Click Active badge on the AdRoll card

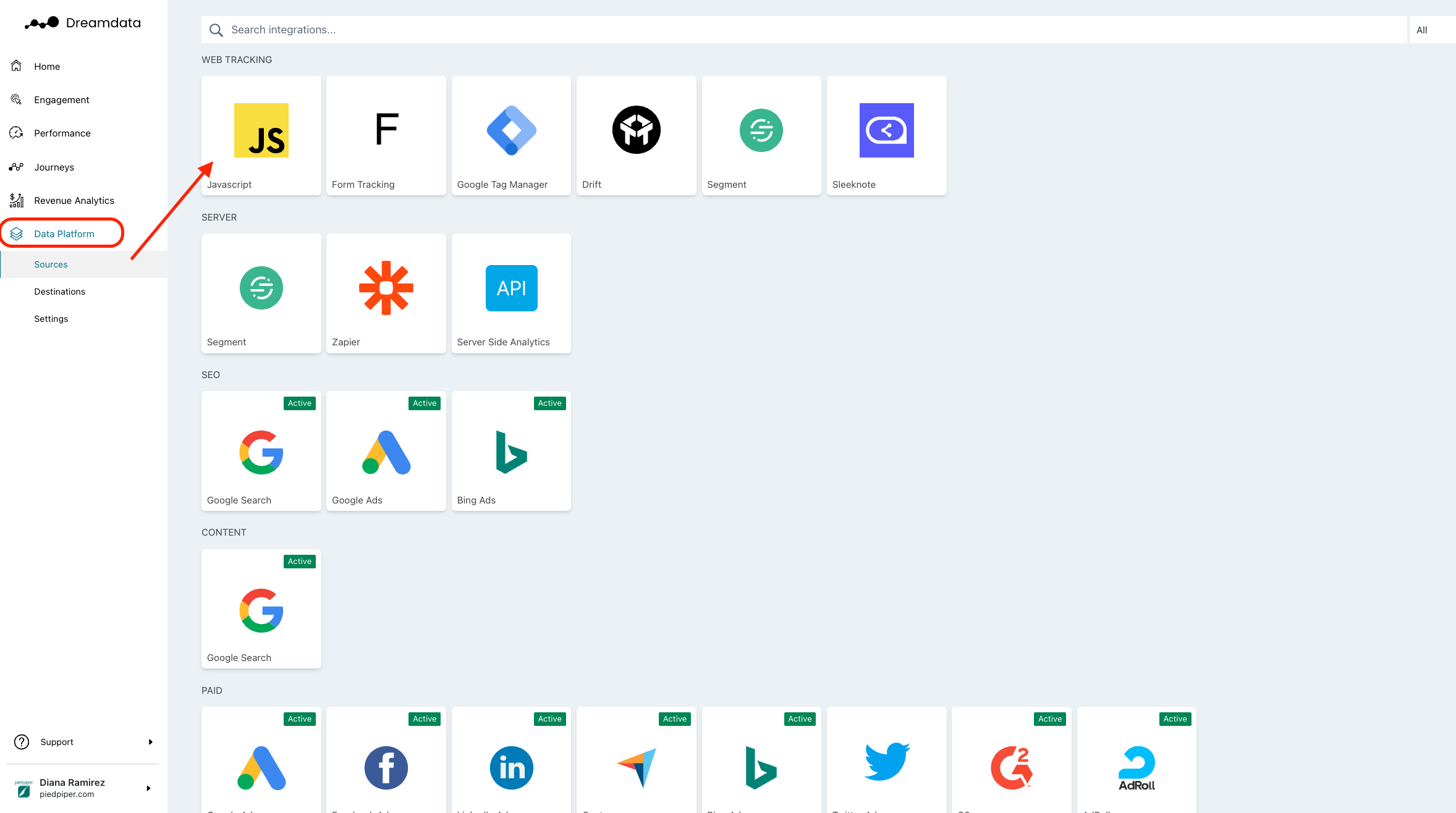point(1175,719)
